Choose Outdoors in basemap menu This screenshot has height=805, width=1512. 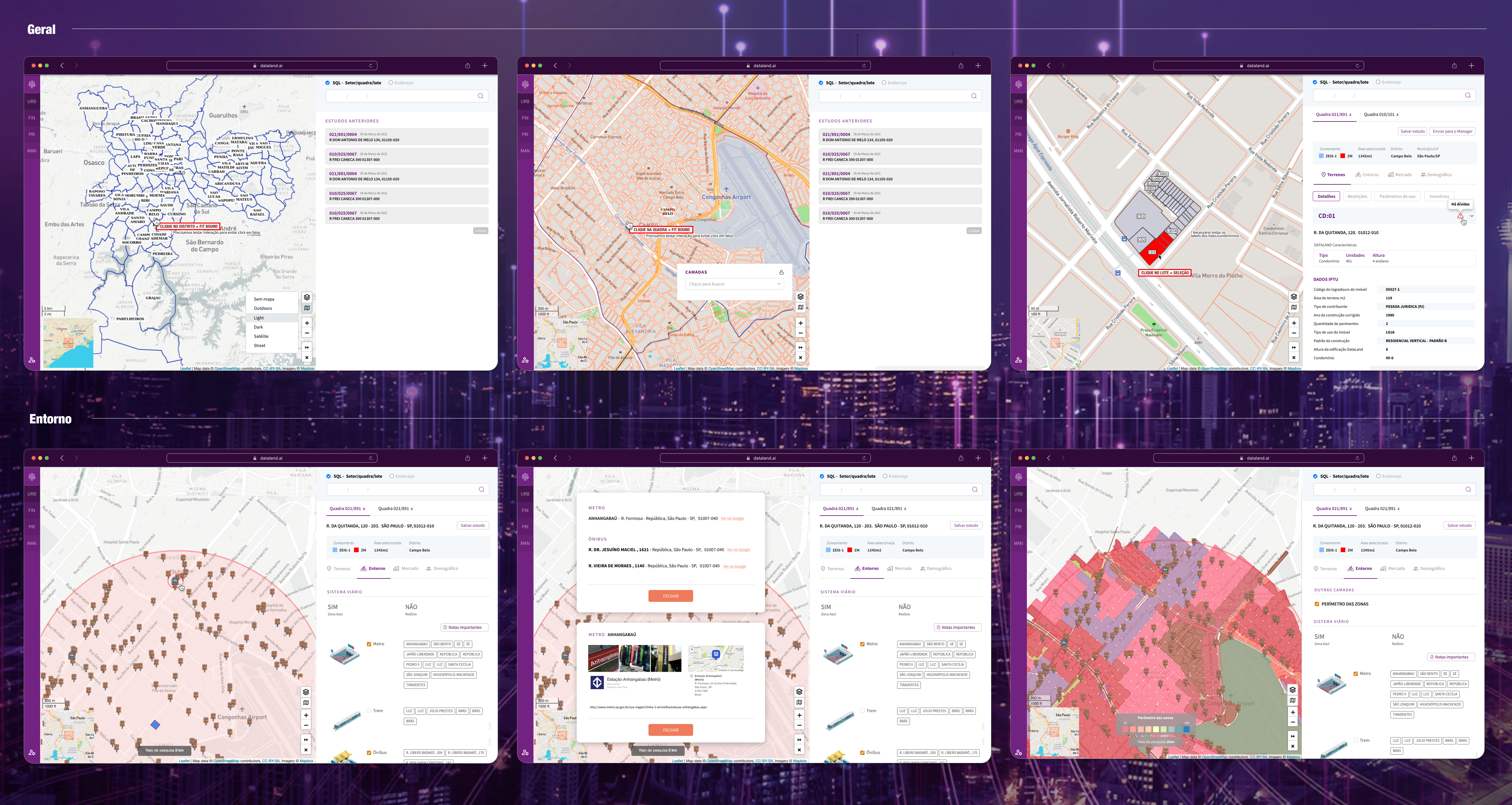(263, 308)
